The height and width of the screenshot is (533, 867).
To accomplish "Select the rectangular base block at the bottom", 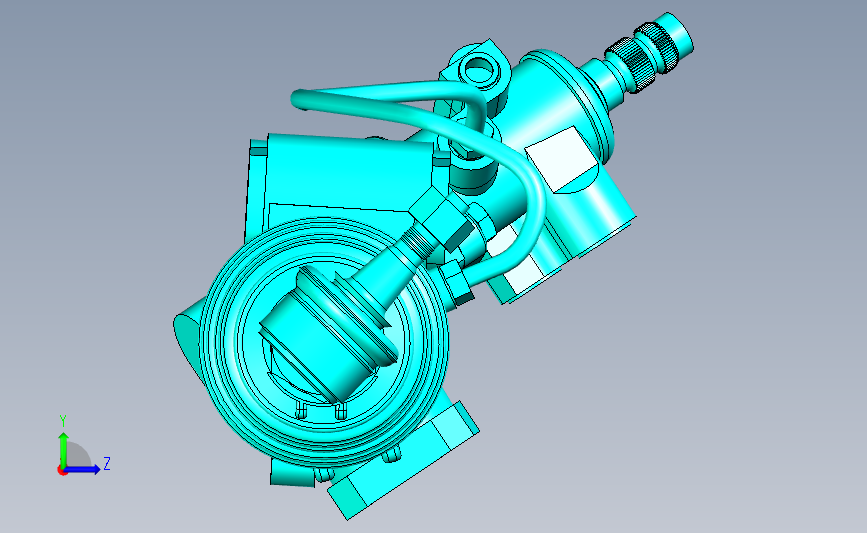I will point(404,460).
